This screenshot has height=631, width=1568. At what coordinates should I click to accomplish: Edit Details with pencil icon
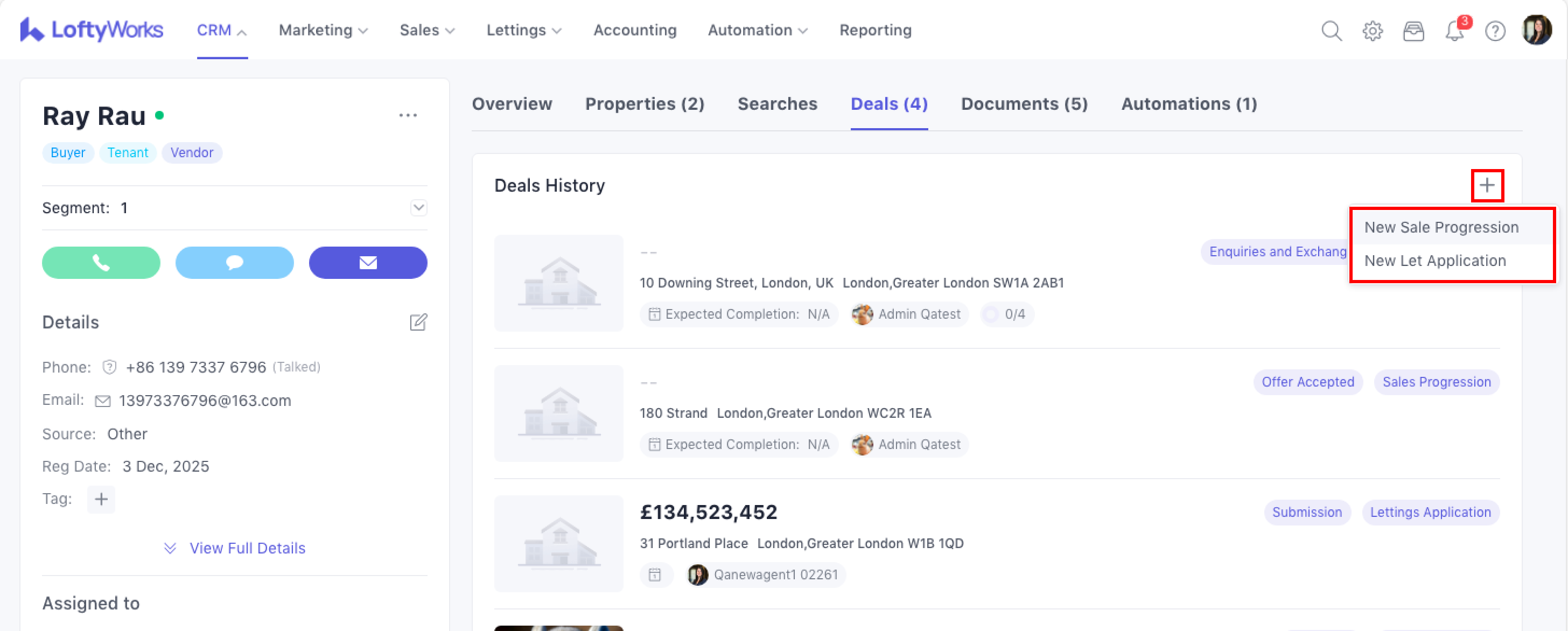click(418, 322)
